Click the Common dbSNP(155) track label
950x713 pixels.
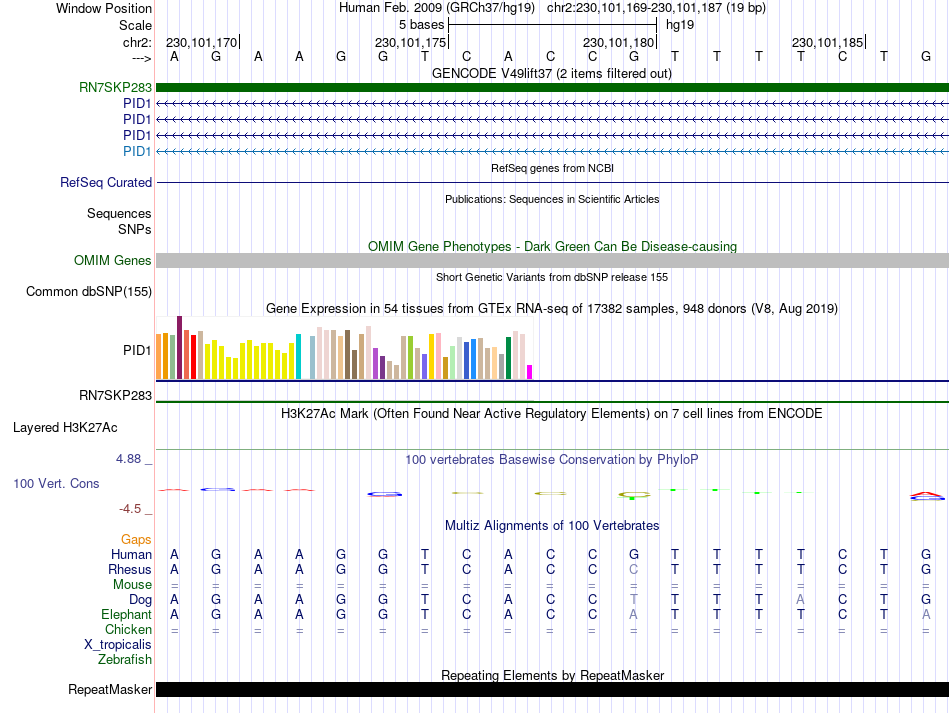89,291
